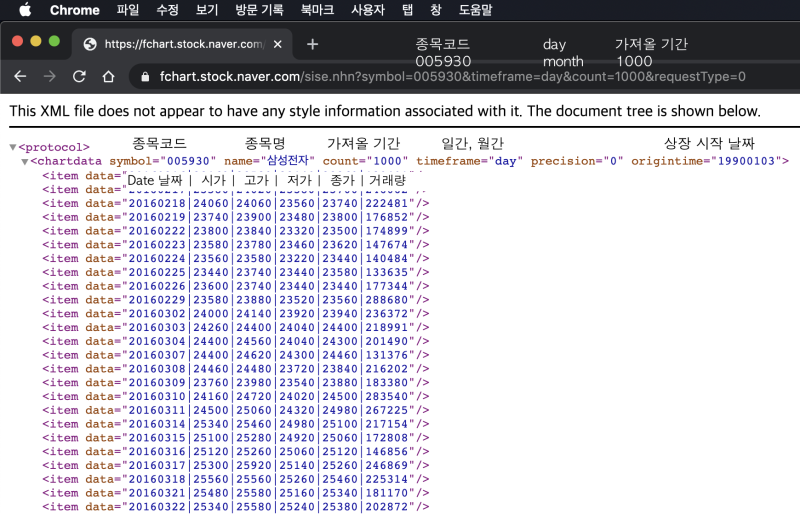Click the 20160307 item data row
The width and height of the screenshot is (800, 514).
[236, 355]
